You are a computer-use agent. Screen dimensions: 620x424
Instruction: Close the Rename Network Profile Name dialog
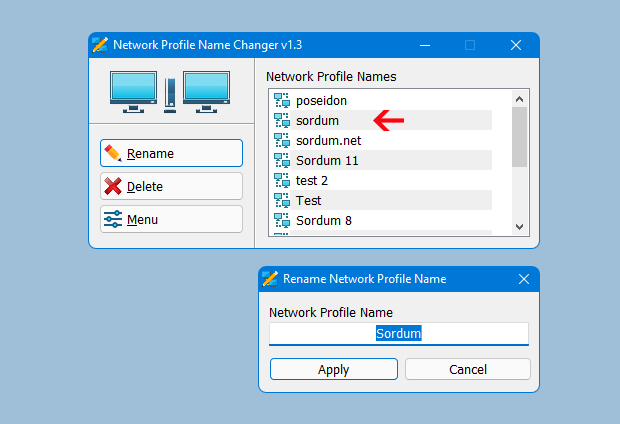point(524,279)
